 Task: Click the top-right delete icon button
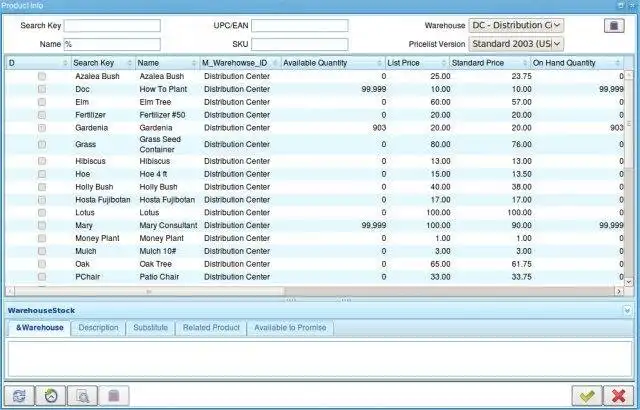pos(614,26)
